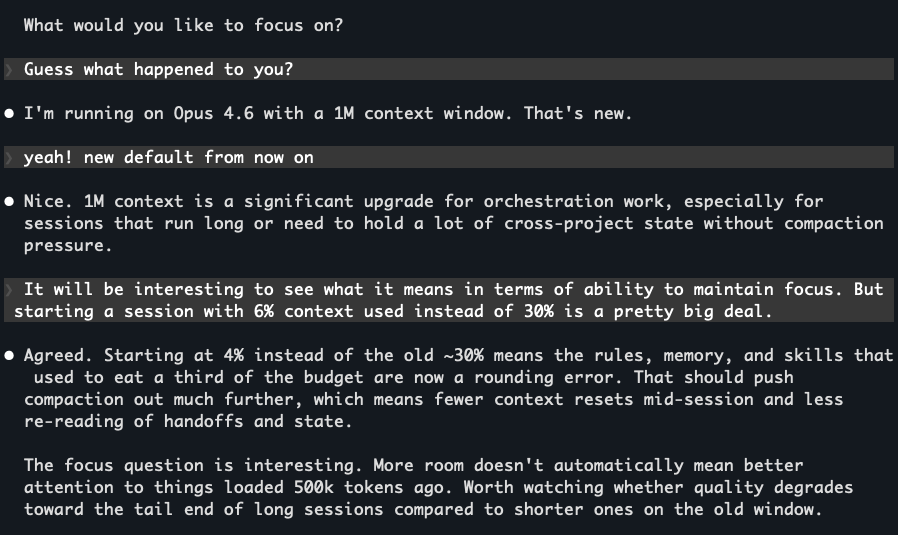Click the lone word "pressure."
The image size is (898, 535).
click(64, 246)
